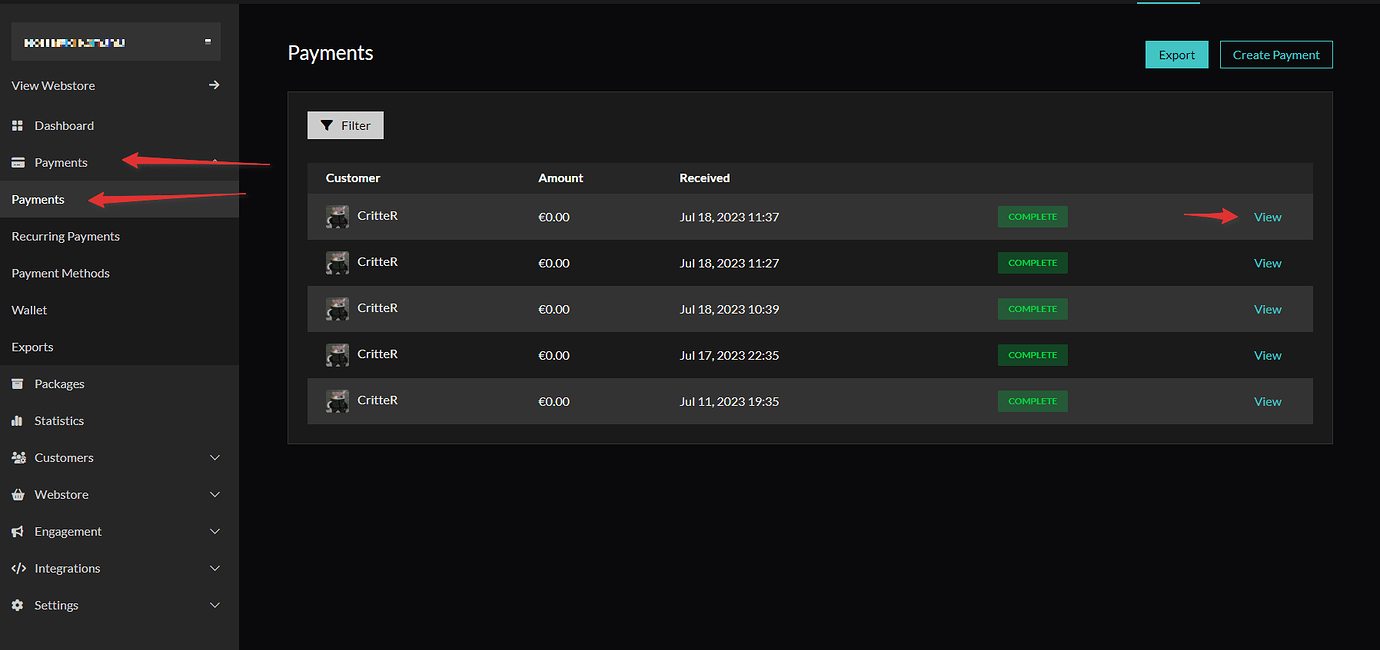Select the Dashboard grid icon

19,125
